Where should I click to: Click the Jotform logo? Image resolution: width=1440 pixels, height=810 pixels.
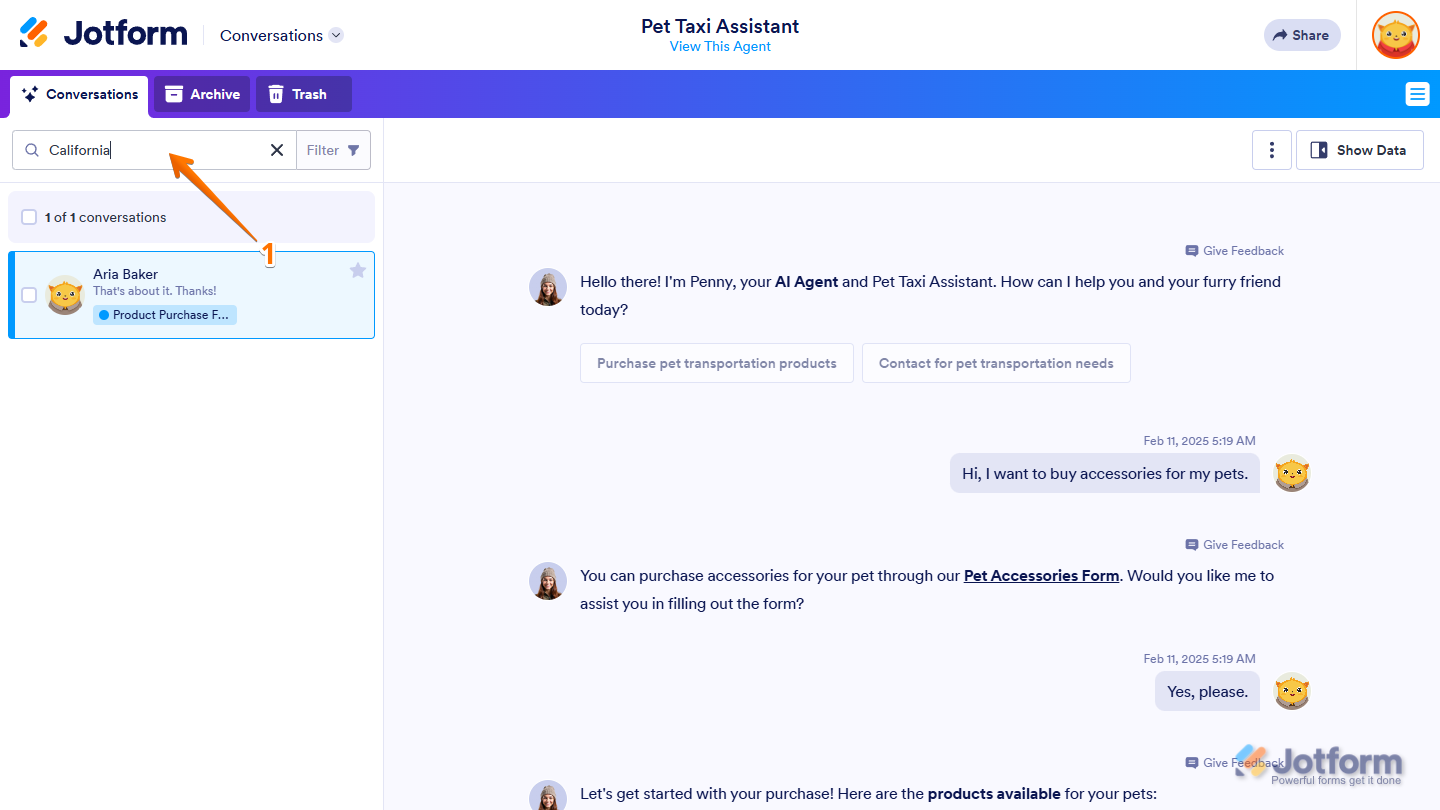pos(103,34)
